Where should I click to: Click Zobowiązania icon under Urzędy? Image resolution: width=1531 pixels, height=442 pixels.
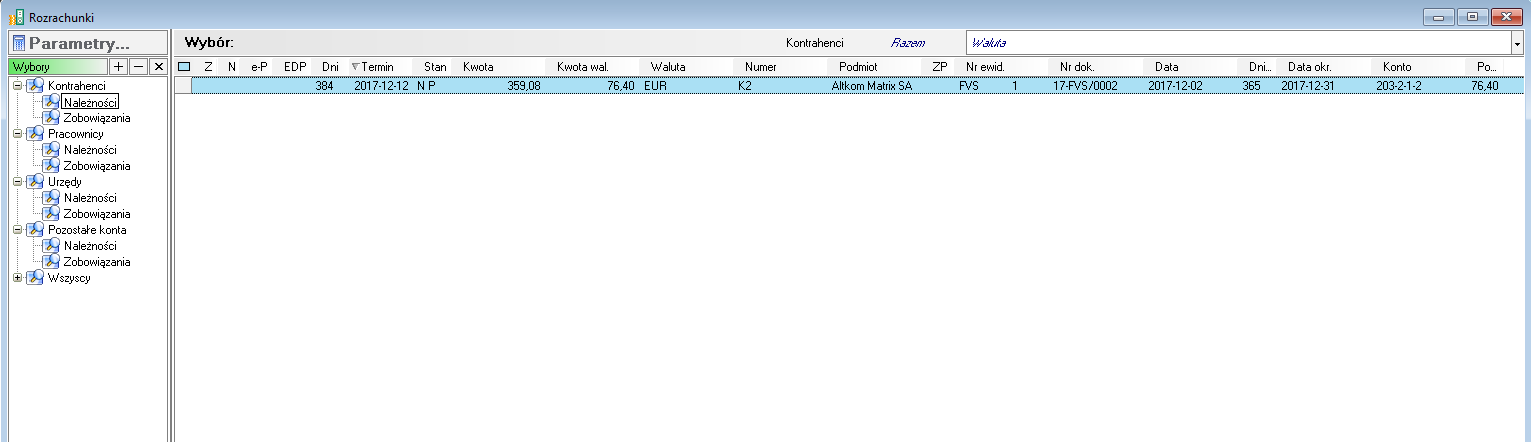(51, 214)
